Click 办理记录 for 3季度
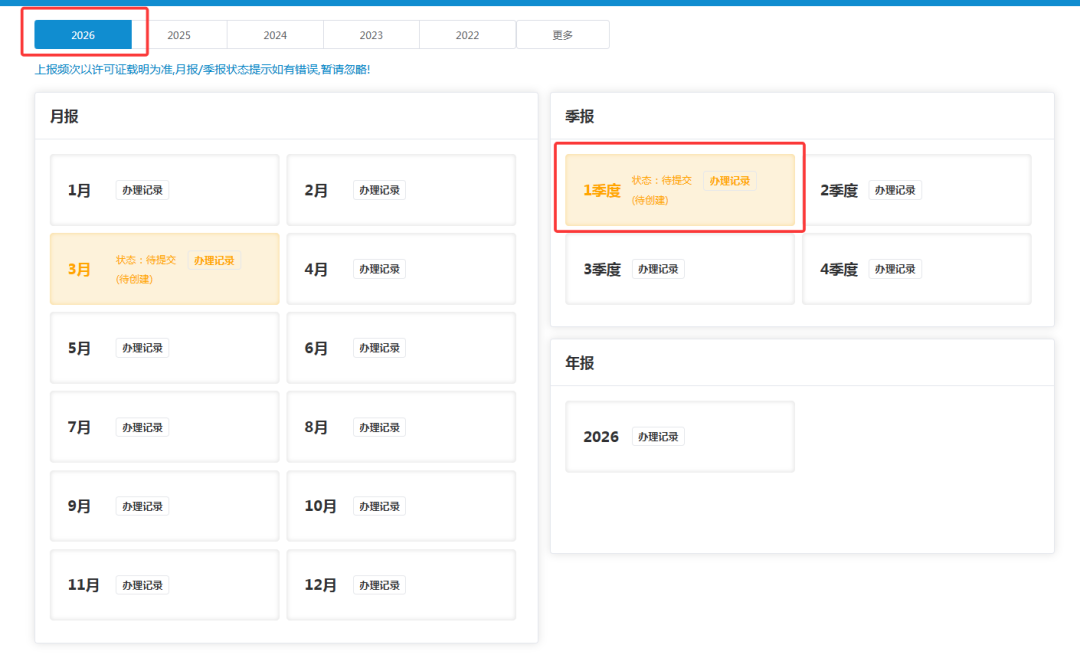This screenshot has height=655, width=1080. 658,269
